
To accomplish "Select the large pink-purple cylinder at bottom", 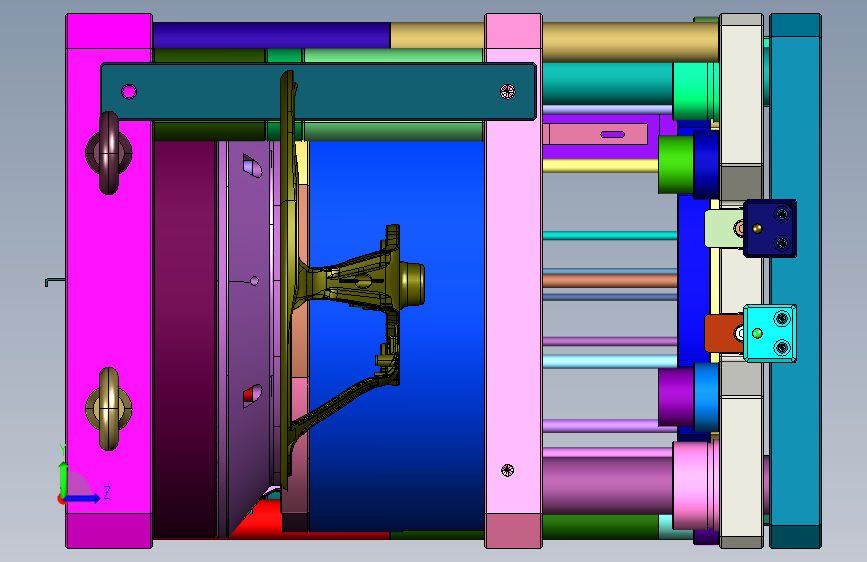I will click(607, 485).
